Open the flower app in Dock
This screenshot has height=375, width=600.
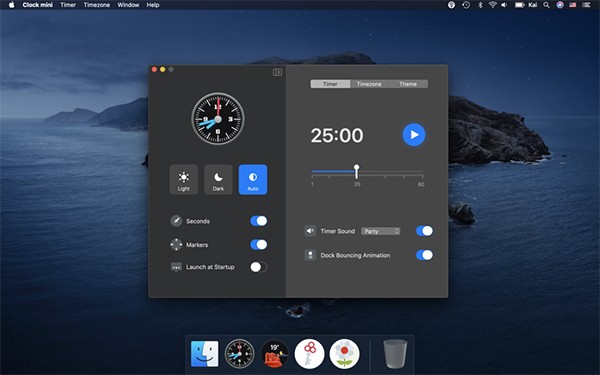click(x=344, y=354)
